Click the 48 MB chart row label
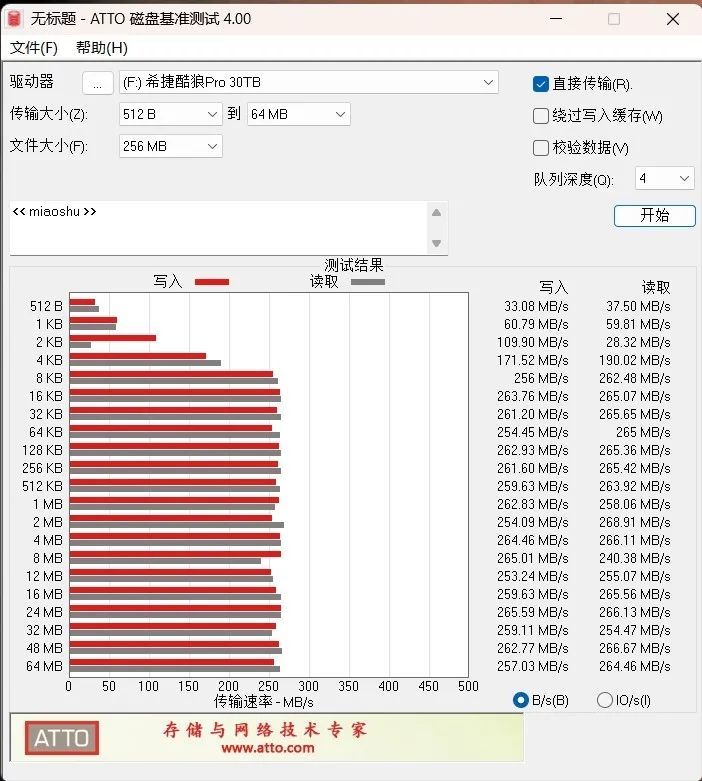 click(x=44, y=648)
